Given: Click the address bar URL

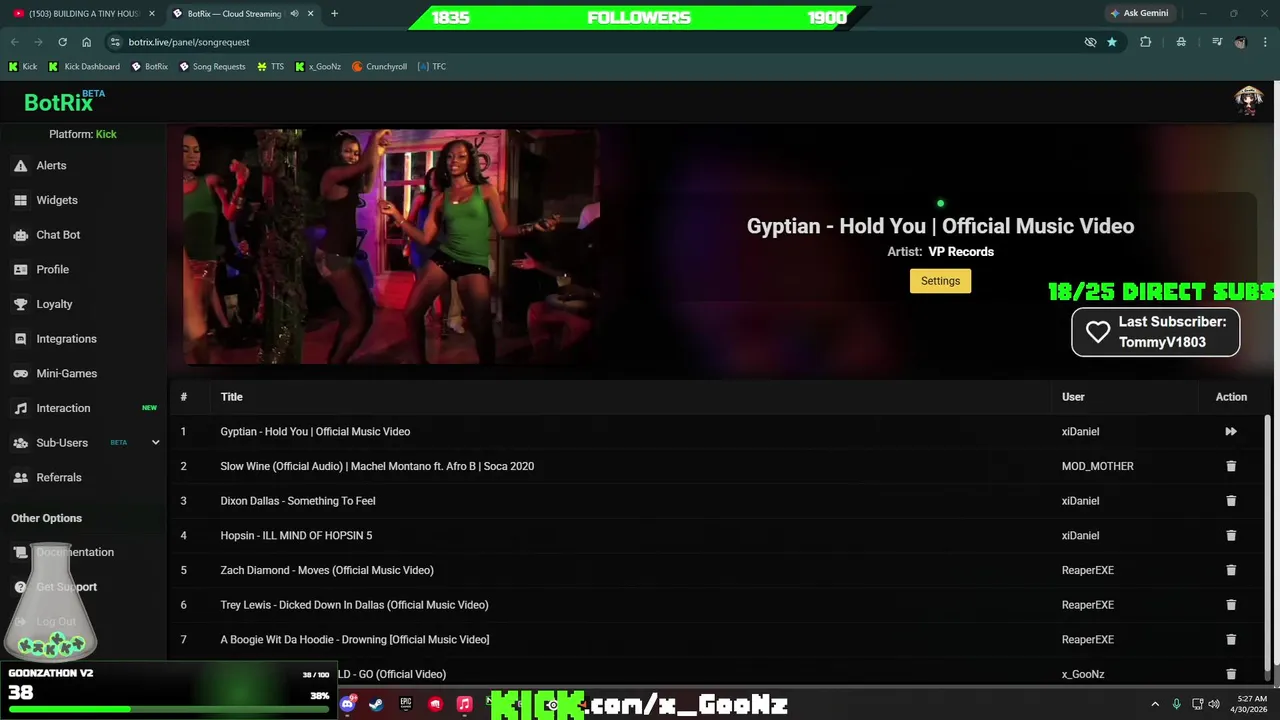Looking at the screenshot, I should point(189,42).
